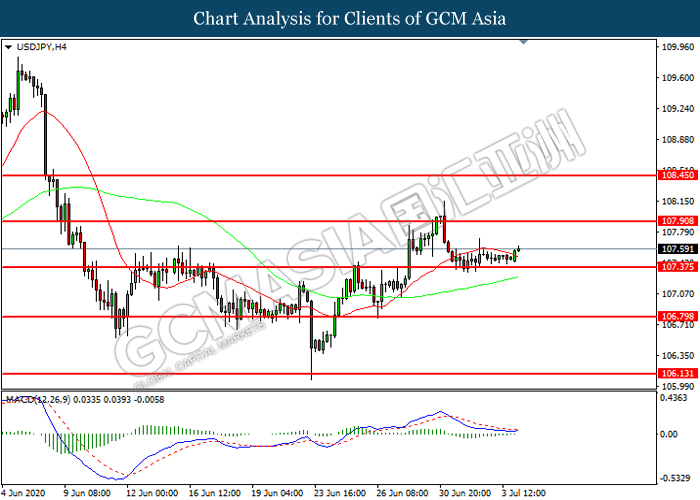Click the 16 Jun 12:00 time label
The height and width of the screenshot is (500, 700).
point(215,493)
